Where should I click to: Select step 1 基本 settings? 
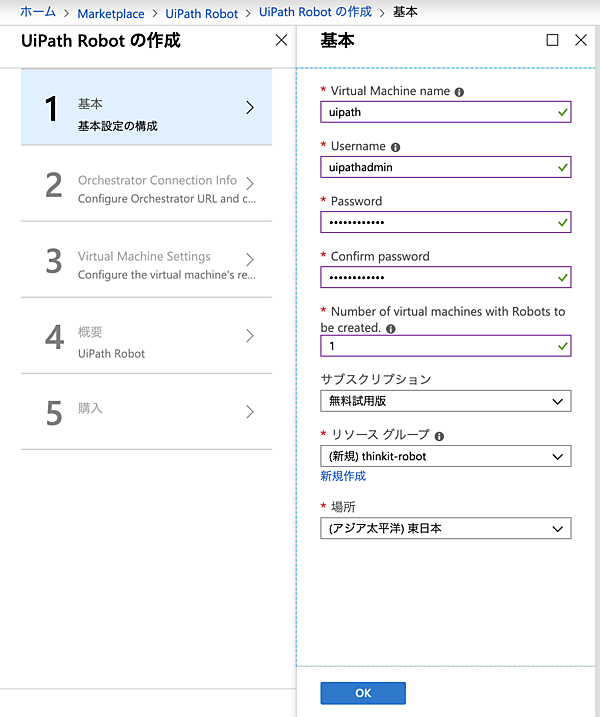coord(146,107)
